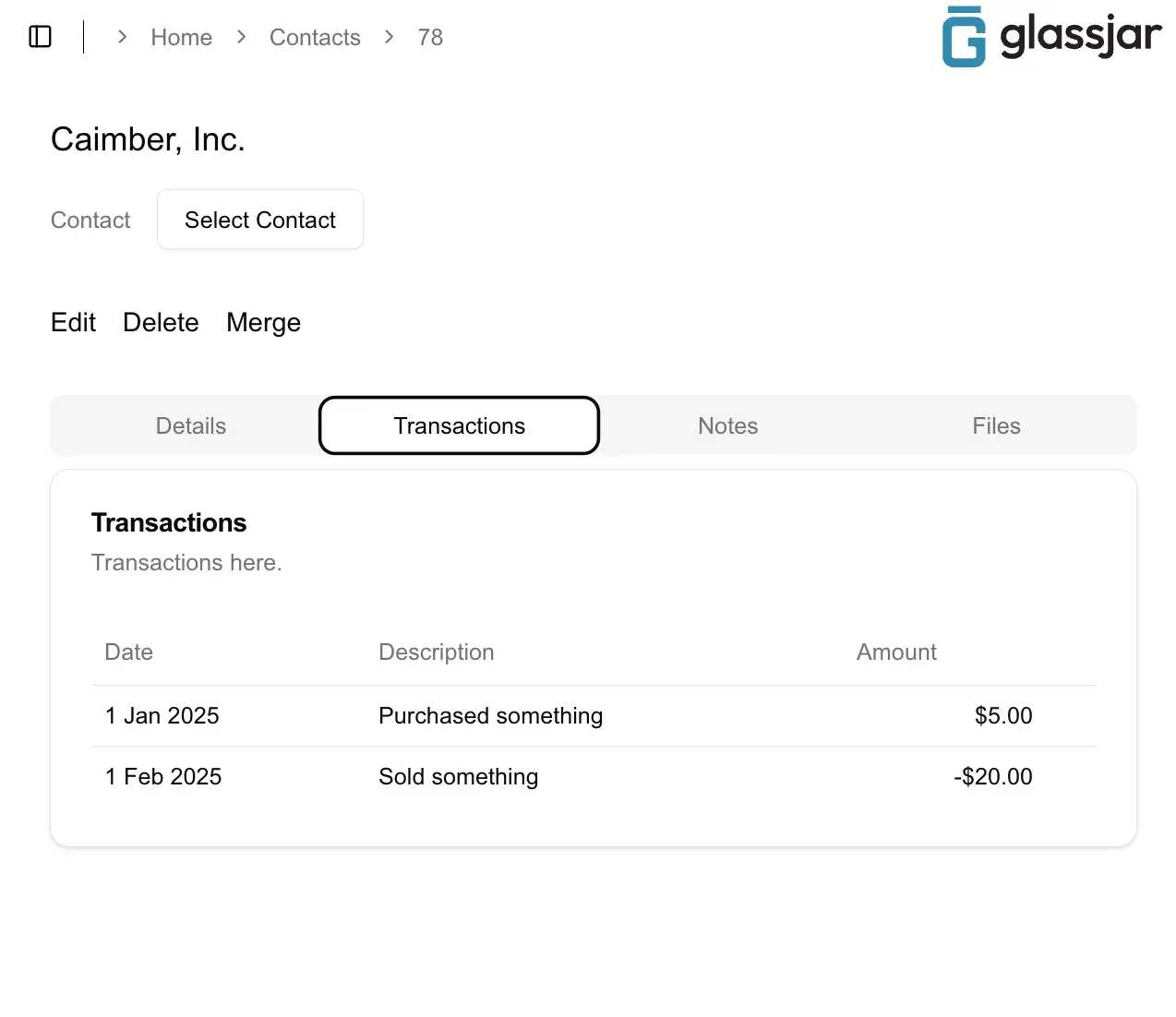Image resolution: width=1176 pixels, height=1017 pixels.
Task: Switch to the Files tab
Action: pos(996,425)
